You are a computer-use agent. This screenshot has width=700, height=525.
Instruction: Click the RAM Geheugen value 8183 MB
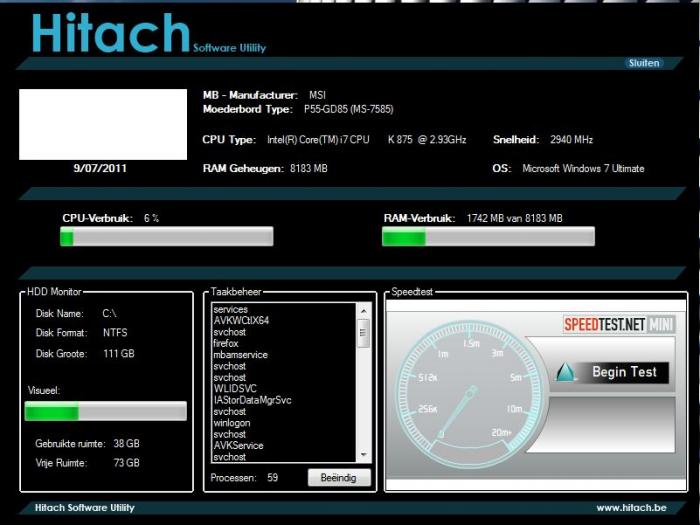308,169
